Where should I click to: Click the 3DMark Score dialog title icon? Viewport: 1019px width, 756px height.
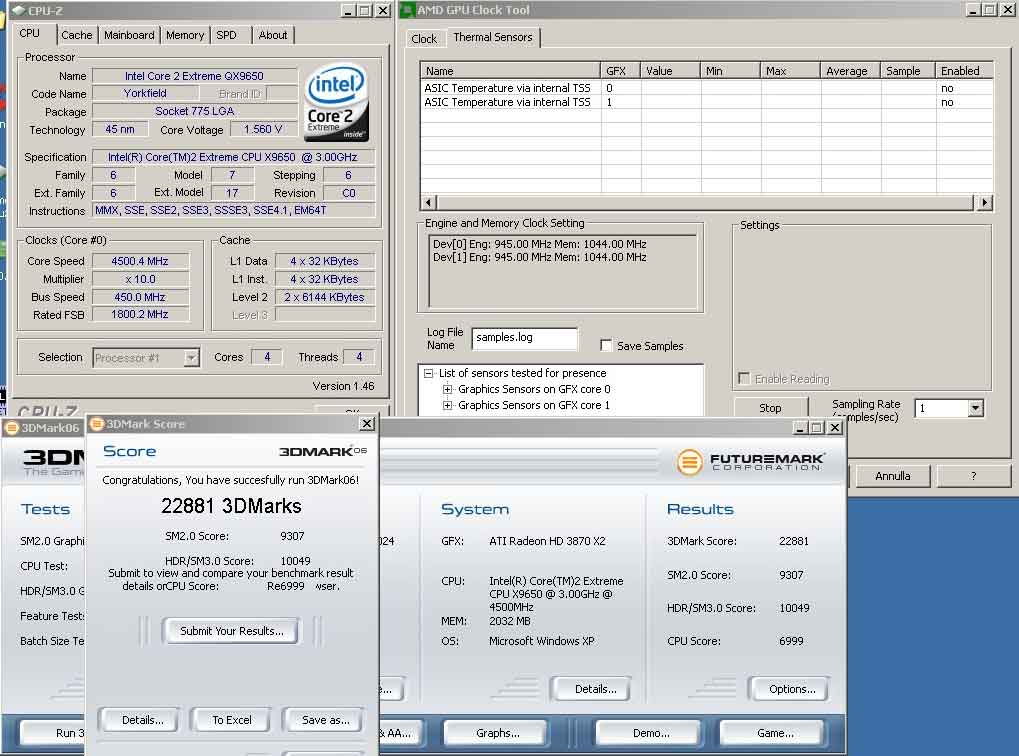point(97,424)
